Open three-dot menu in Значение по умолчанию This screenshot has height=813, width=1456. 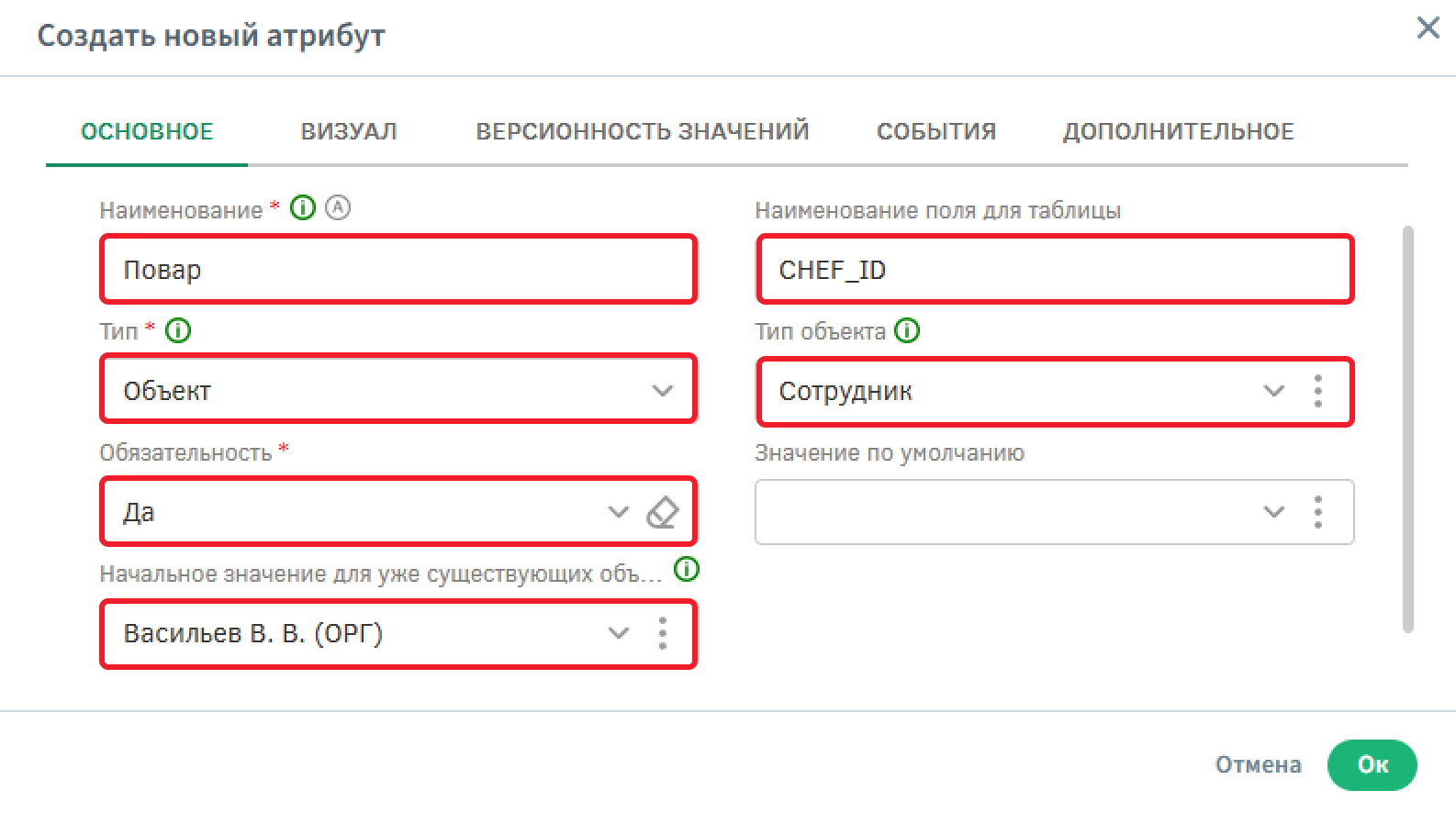(x=1318, y=512)
